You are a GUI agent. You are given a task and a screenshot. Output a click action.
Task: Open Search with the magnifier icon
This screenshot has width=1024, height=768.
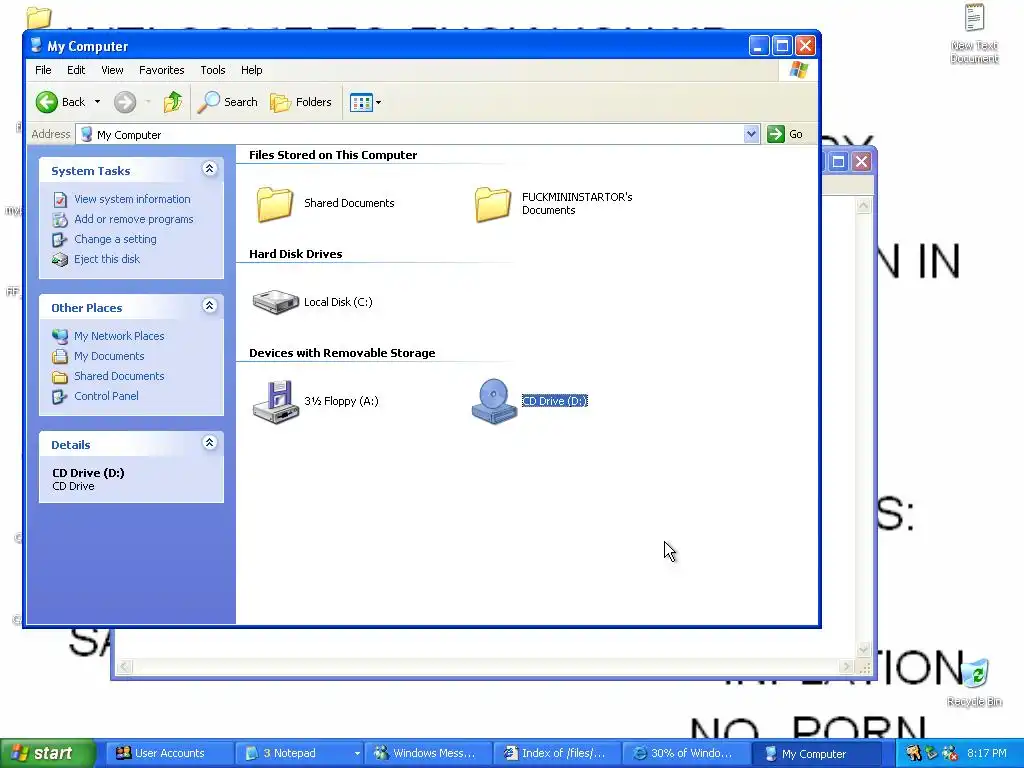(227, 102)
